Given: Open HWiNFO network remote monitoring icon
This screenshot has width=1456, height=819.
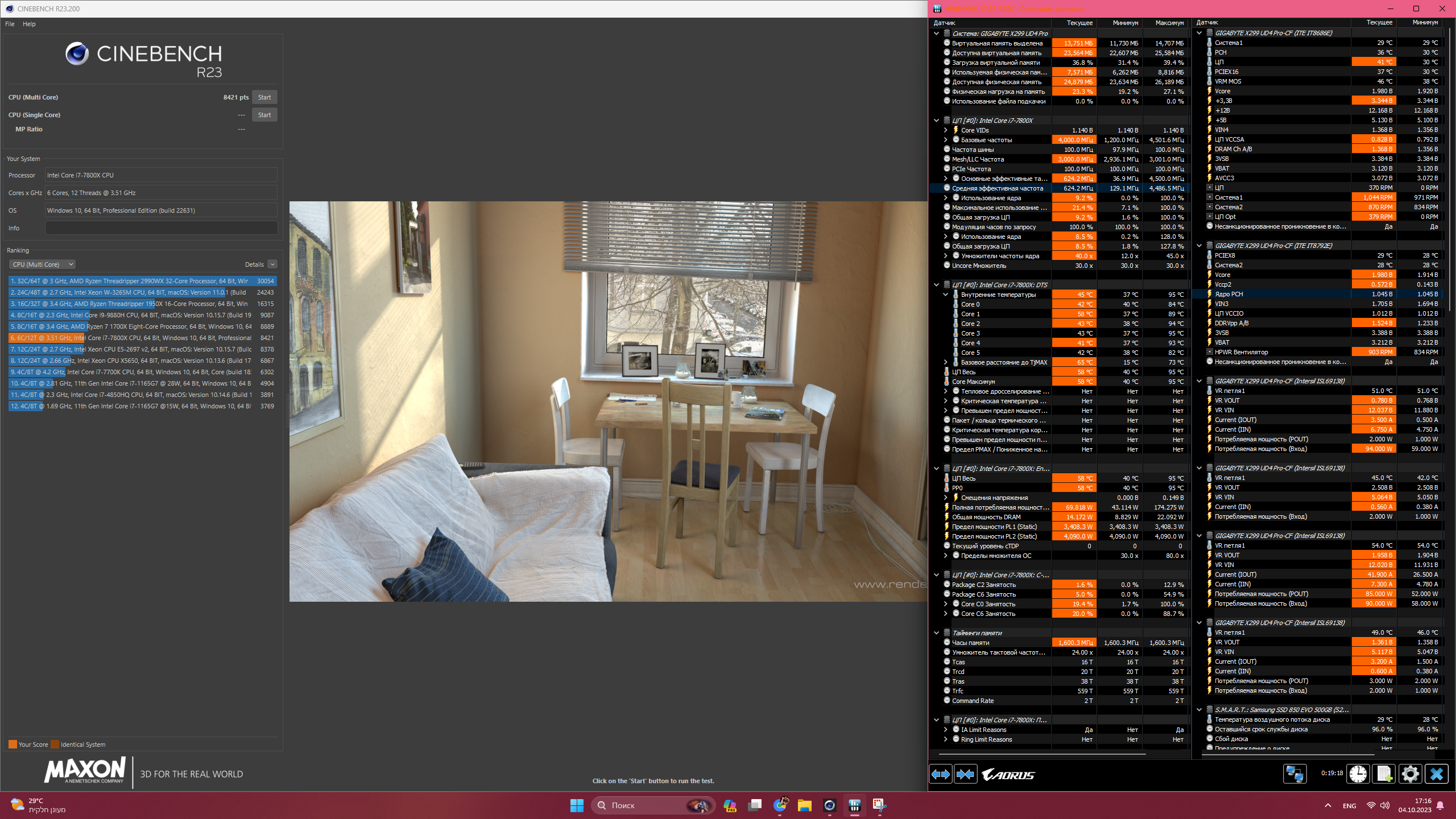Looking at the screenshot, I should pos(1294,774).
